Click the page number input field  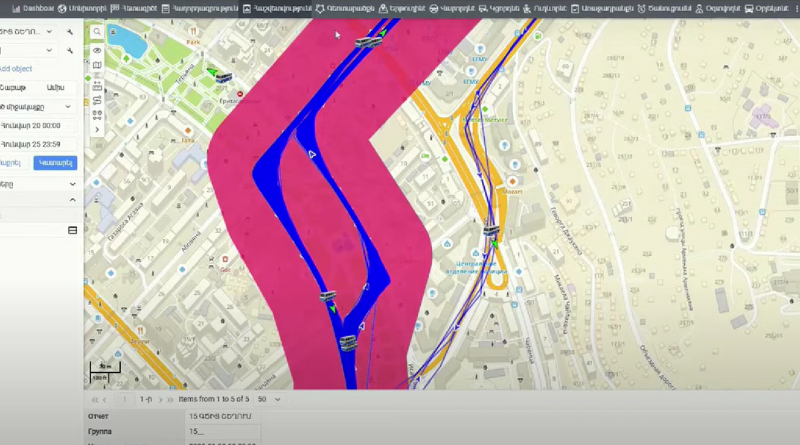pyautogui.click(x=124, y=399)
